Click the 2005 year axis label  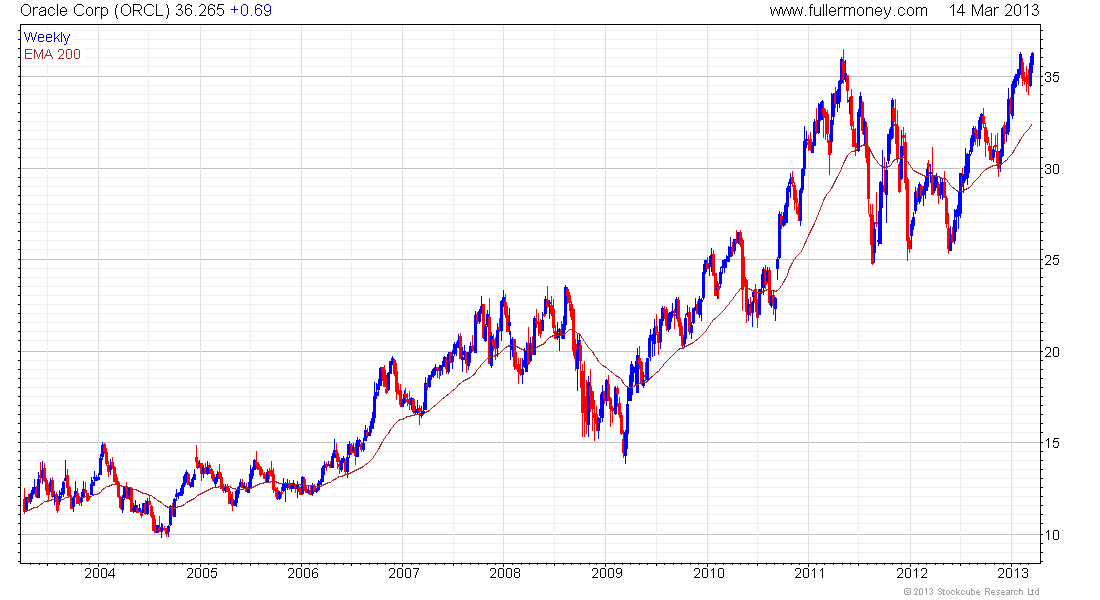click(201, 573)
